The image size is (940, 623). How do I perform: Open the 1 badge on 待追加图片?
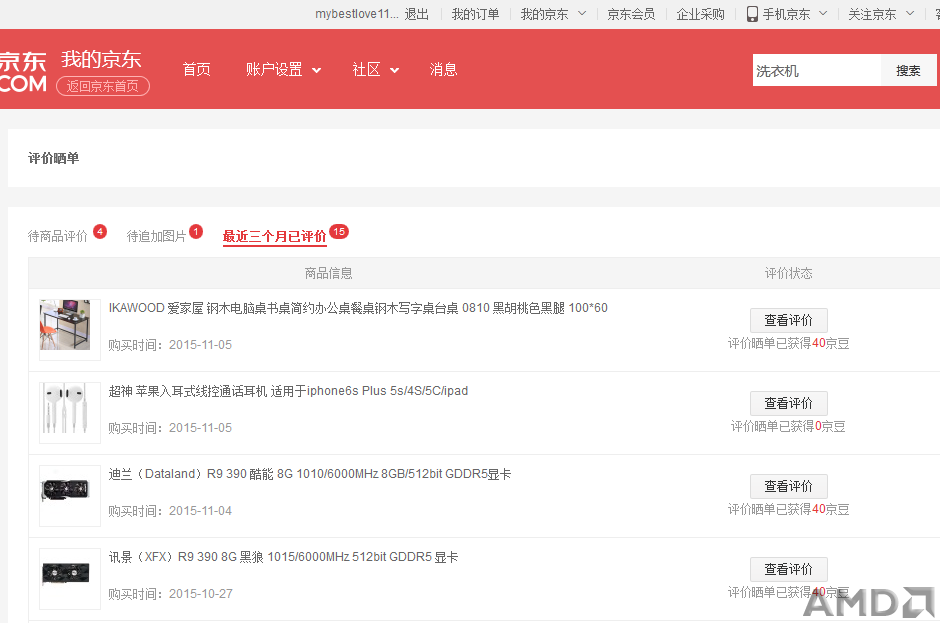pyautogui.click(x=196, y=231)
